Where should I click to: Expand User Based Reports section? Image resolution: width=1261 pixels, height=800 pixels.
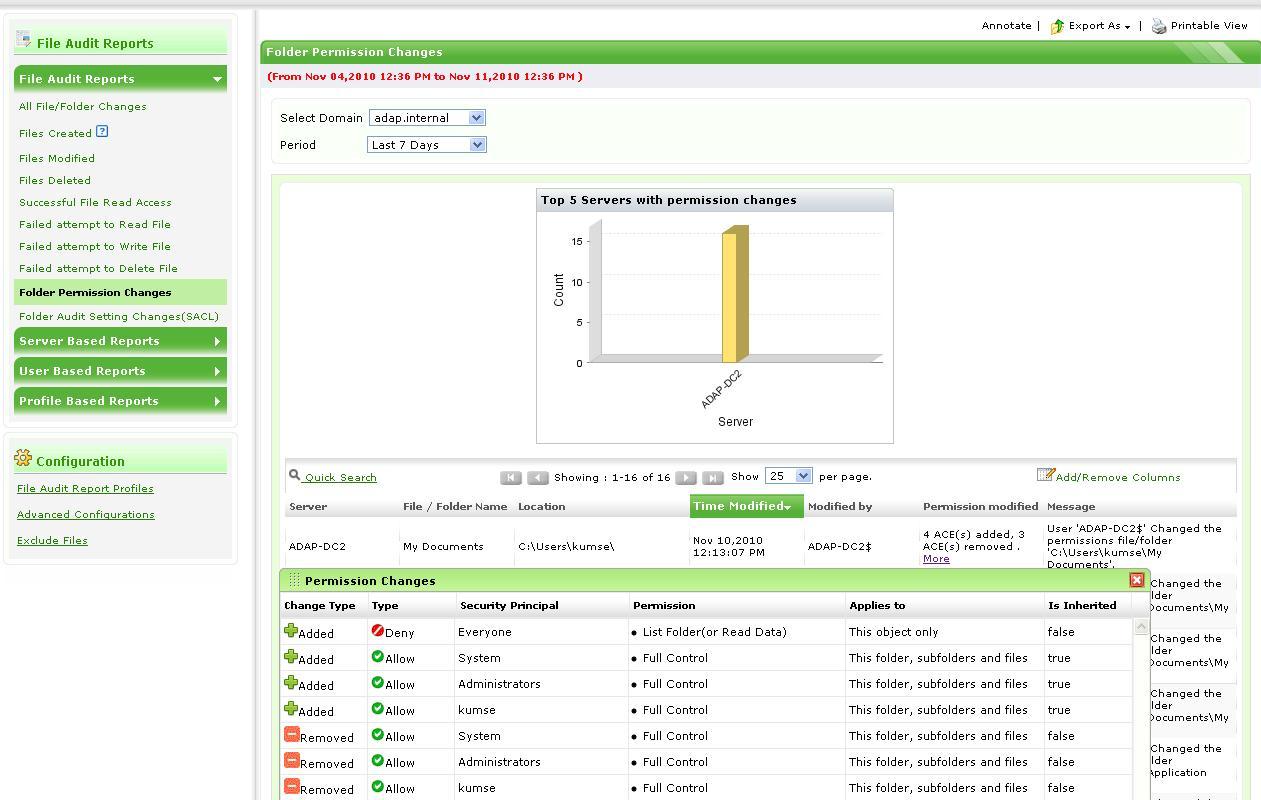[120, 371]
